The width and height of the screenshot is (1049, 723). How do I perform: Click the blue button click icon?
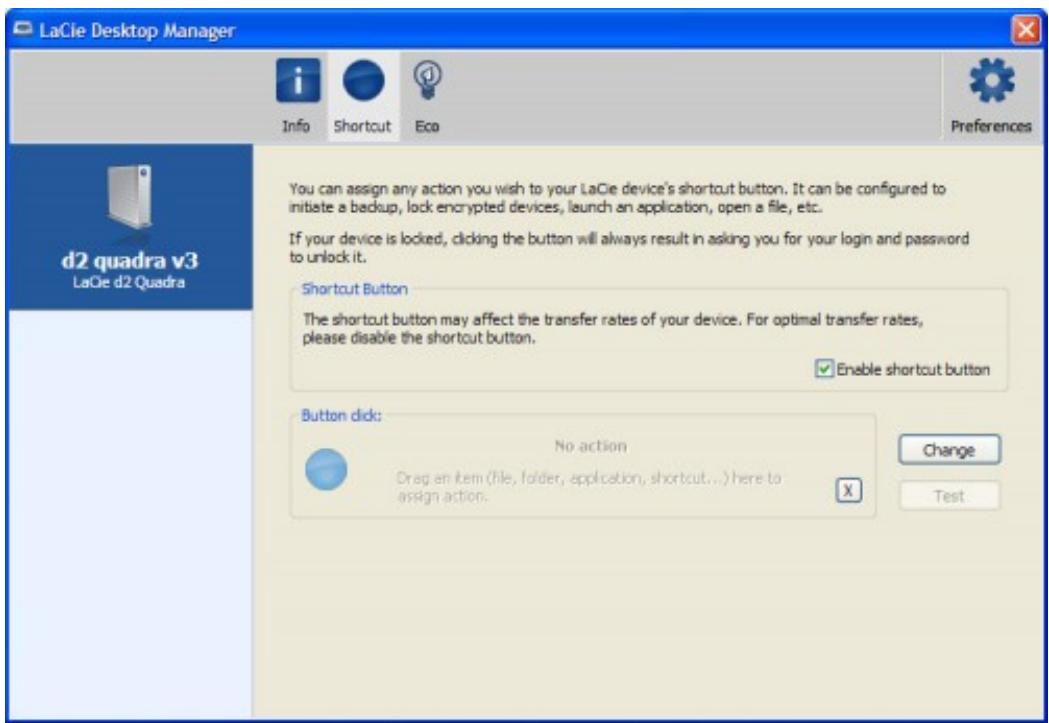(x=326, y=470)
